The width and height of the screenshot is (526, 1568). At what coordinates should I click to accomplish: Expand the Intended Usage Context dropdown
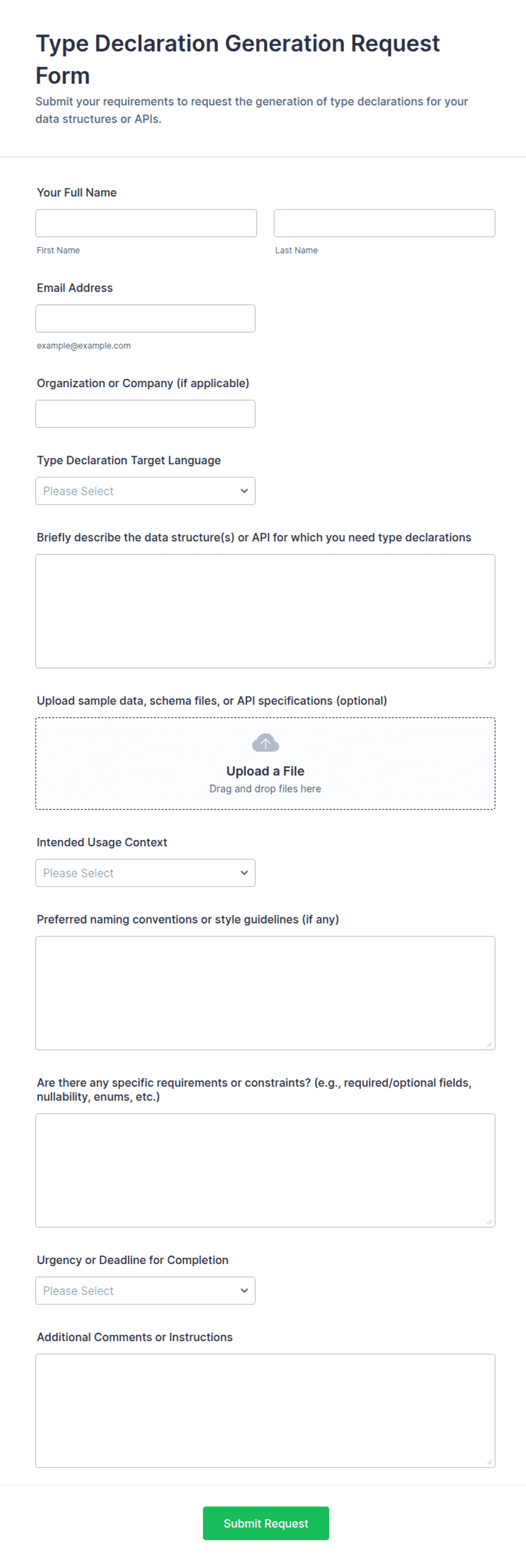(x=145, y=873)
